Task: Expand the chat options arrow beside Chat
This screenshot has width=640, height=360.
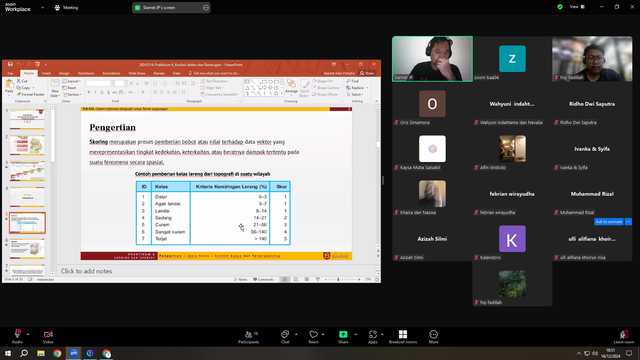Action: (x=296, y=334)
